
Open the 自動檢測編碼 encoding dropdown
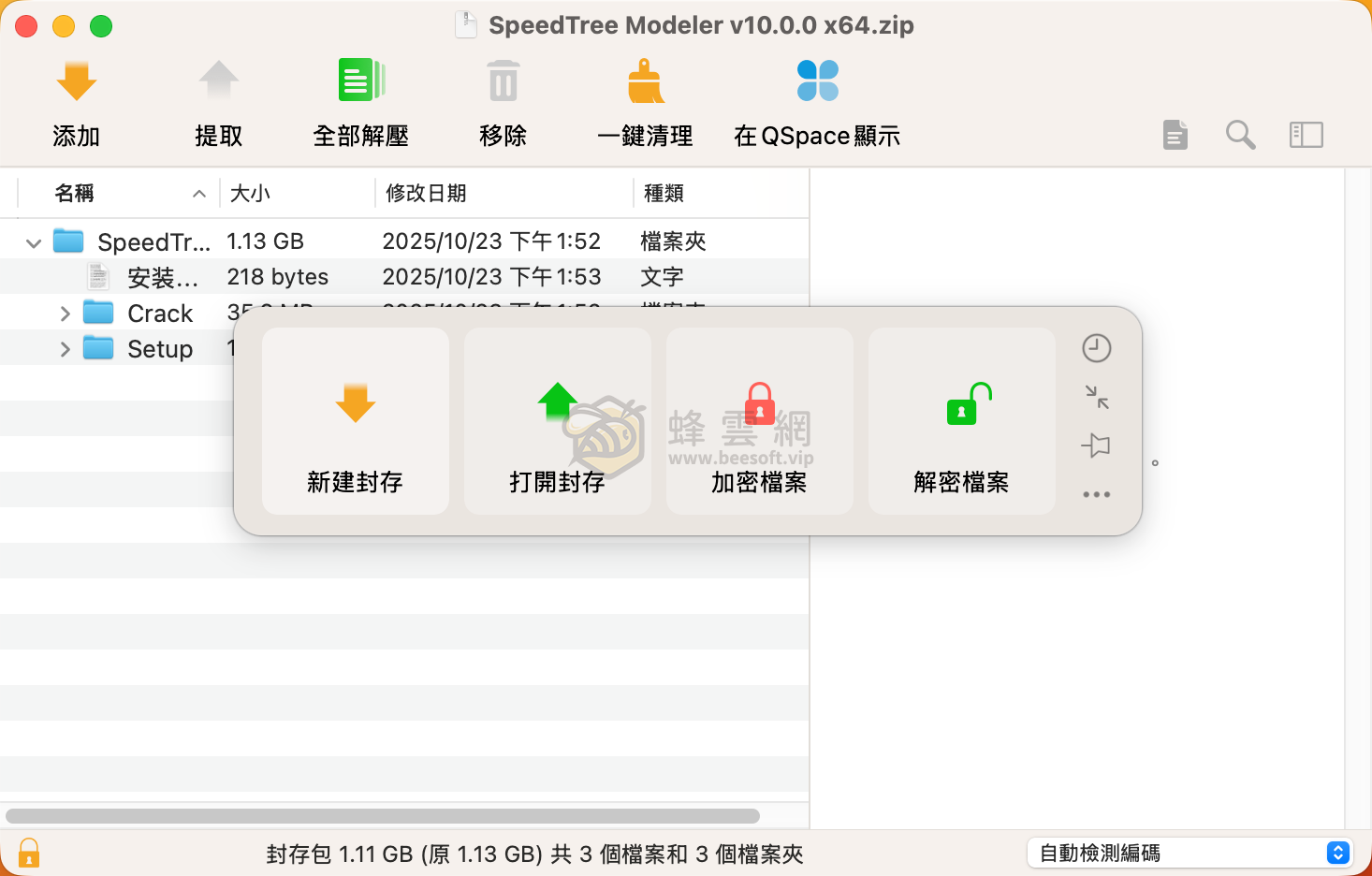click(1190, 853)
